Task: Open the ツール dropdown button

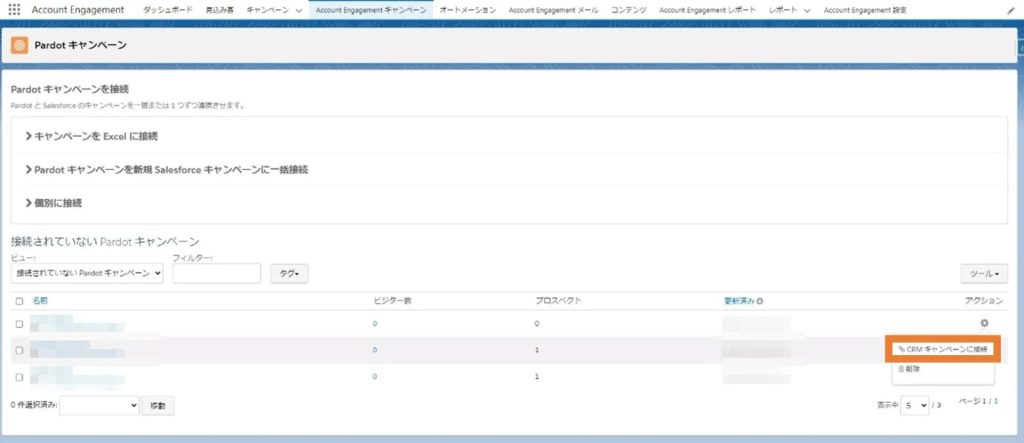Action: pyautogui.click(x=984, y=274)
